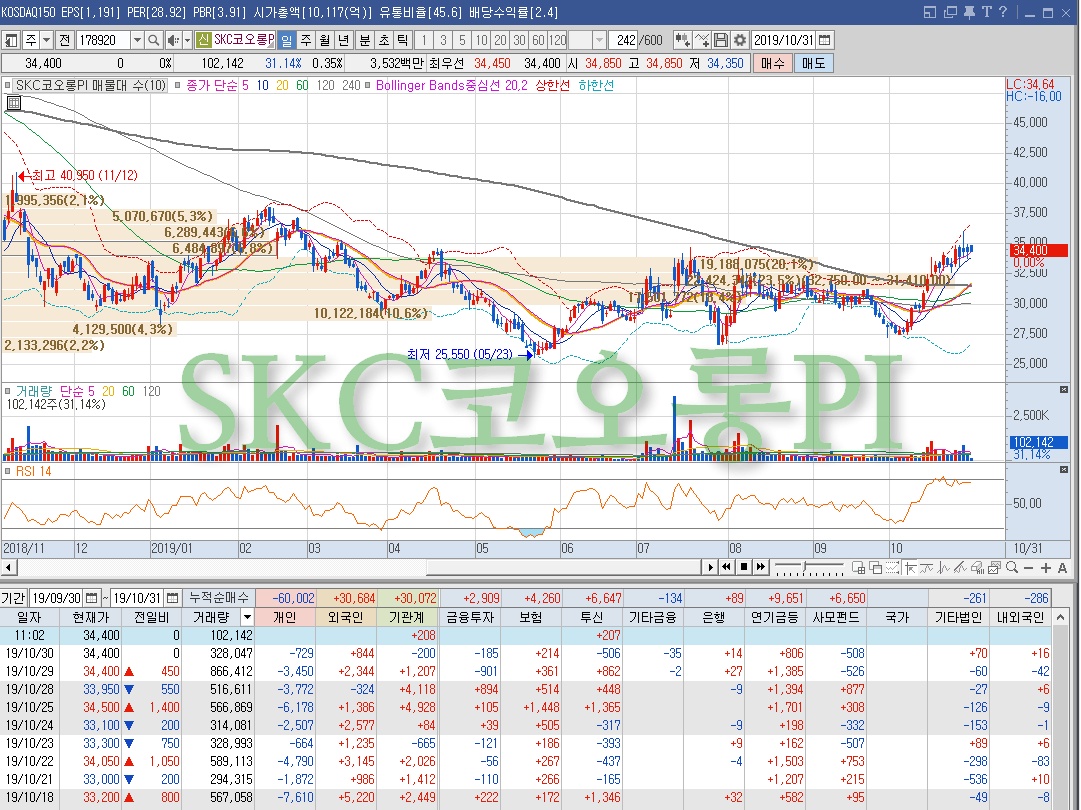The width and height of the screenshot is (1081, 810).
Task: Click the 기간 period button
Action: [x=13, y=598]
